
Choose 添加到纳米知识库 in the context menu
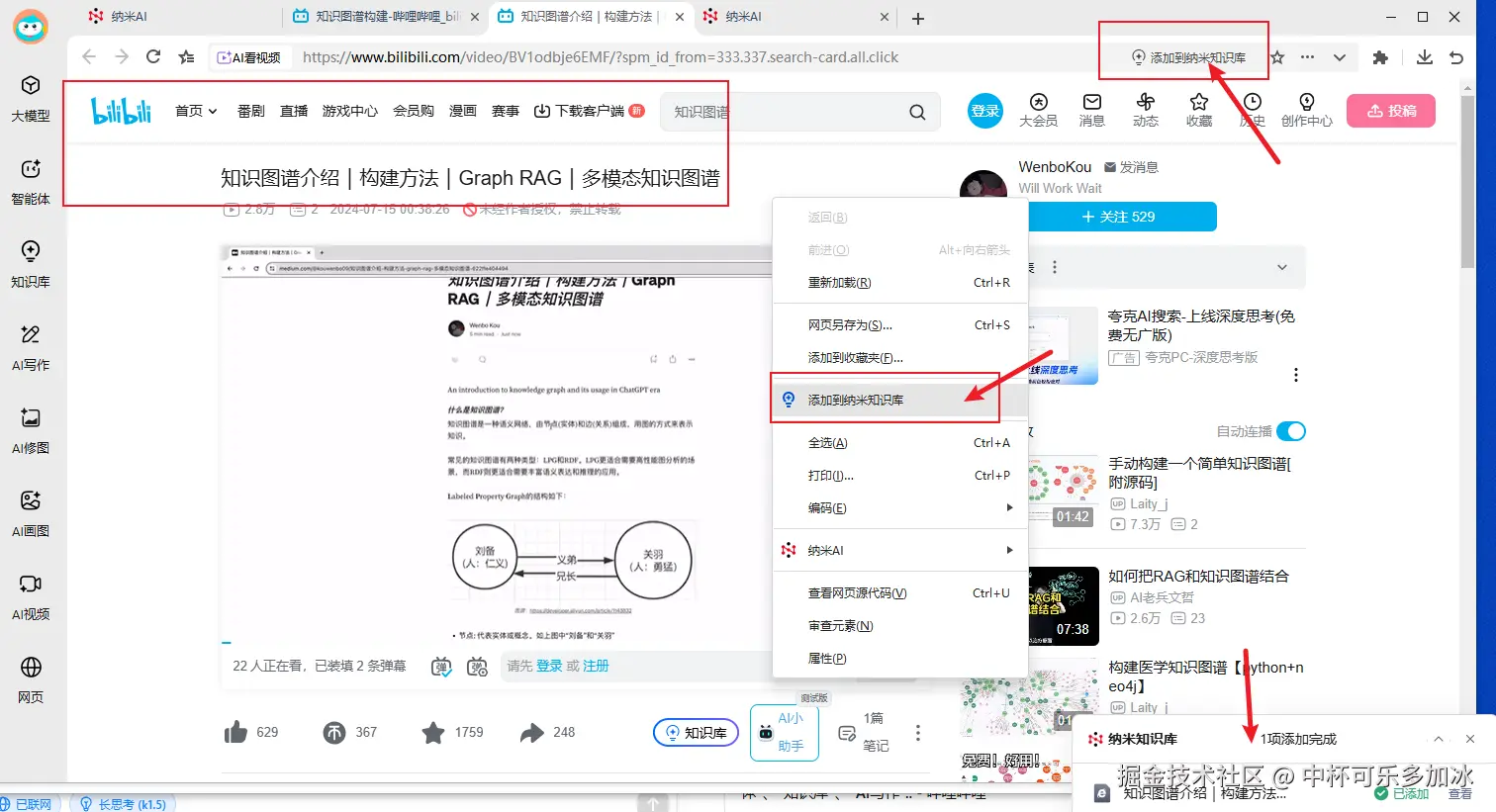point(900,400)
